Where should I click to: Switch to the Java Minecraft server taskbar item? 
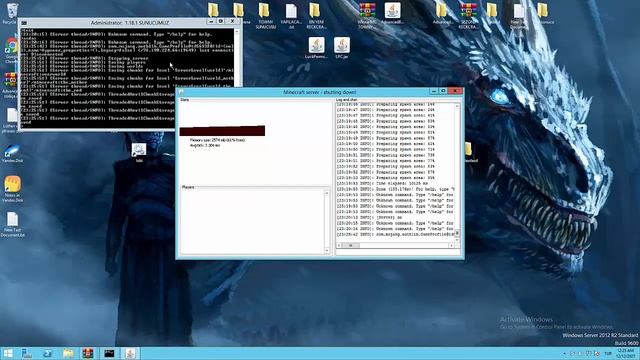[x=130, y=353]
